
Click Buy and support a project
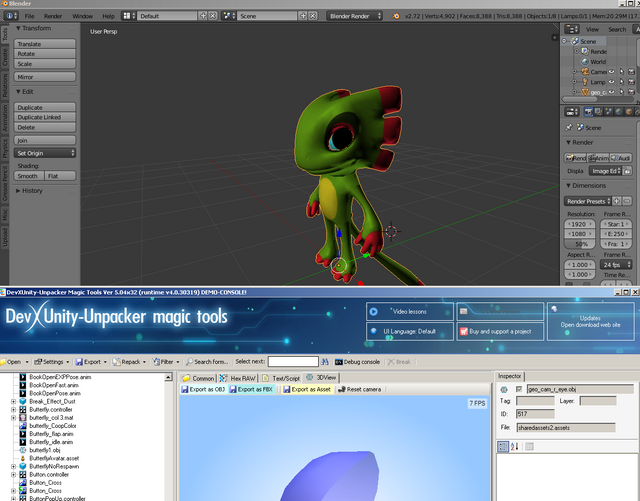tap(500, 332)
